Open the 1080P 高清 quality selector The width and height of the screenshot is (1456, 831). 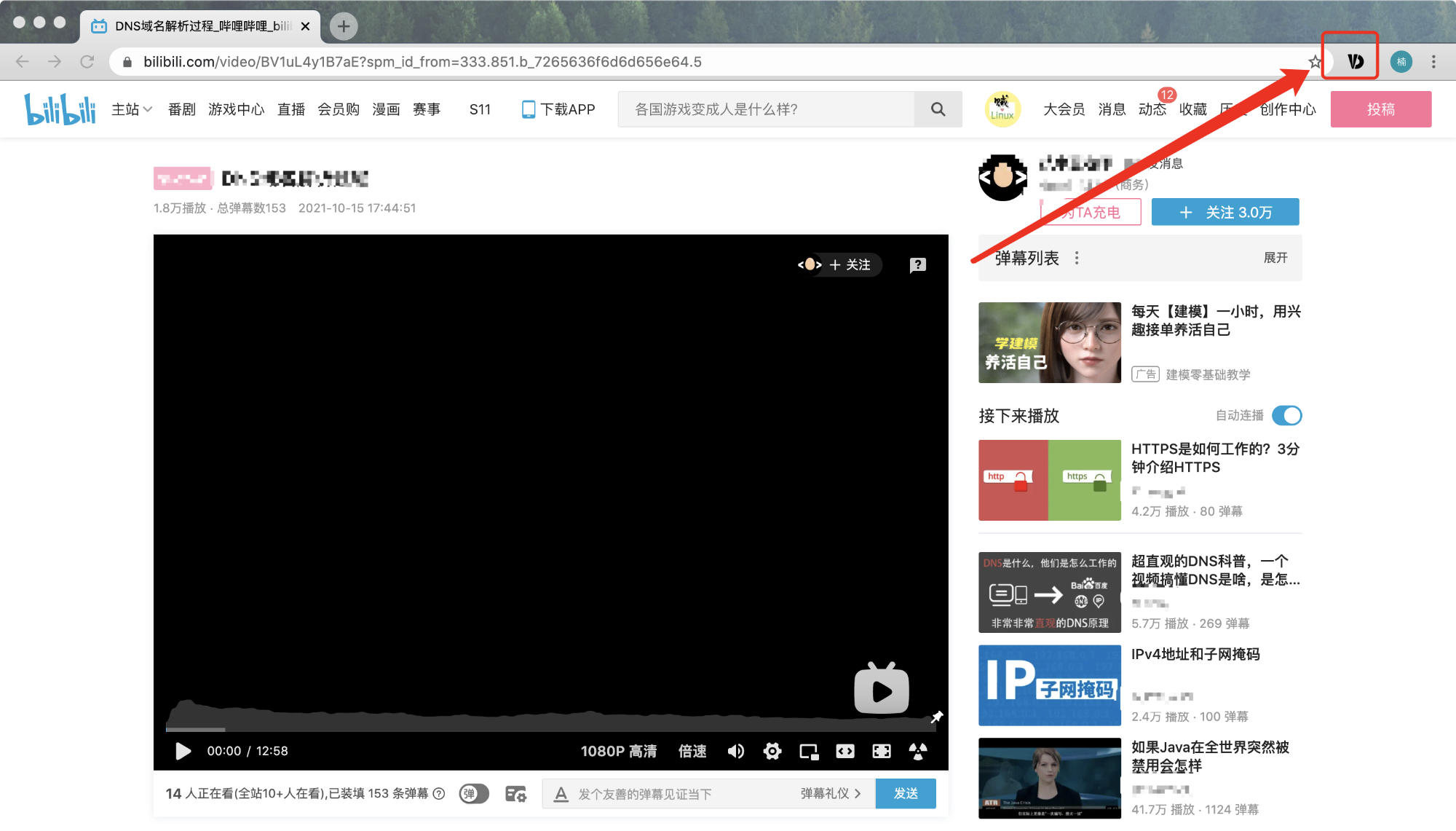[618, 751]
